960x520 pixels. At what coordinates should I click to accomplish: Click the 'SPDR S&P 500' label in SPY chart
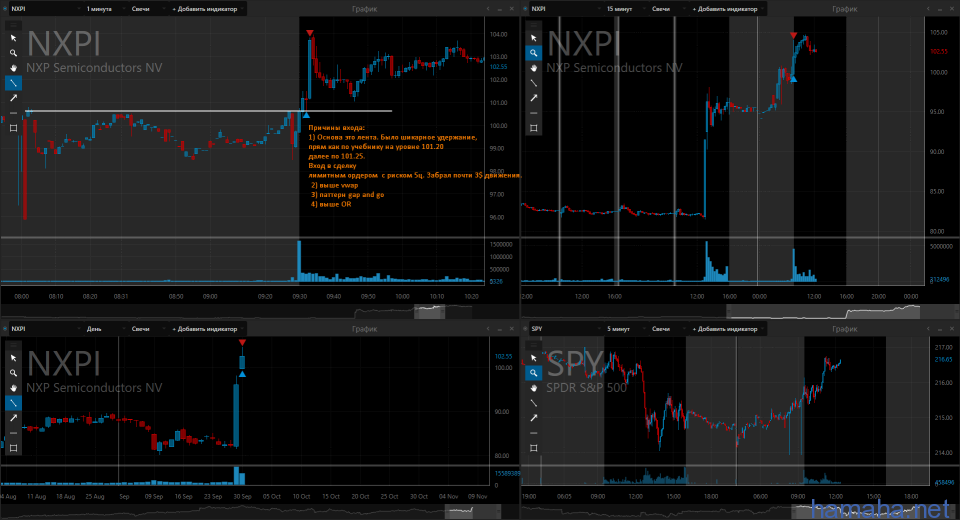coord(587,388)
